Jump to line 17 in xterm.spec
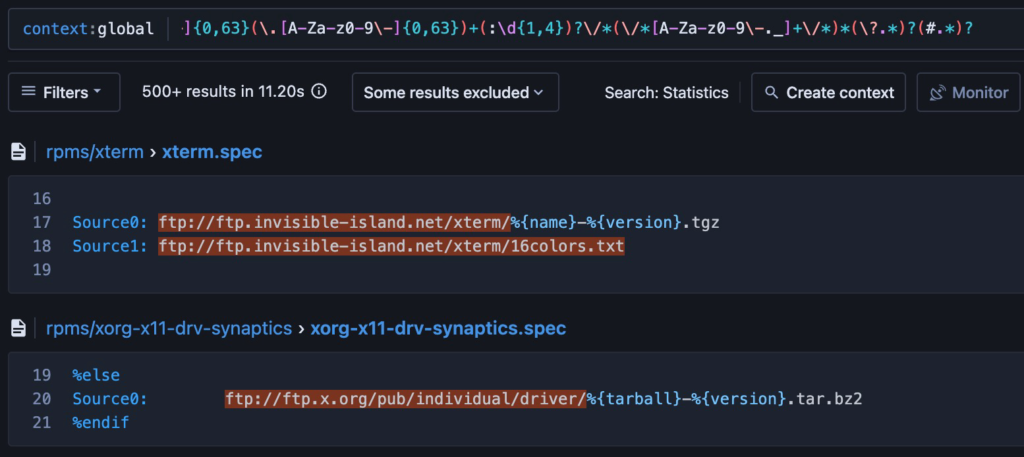1024x457 pixels. click(x=41, y=222)
